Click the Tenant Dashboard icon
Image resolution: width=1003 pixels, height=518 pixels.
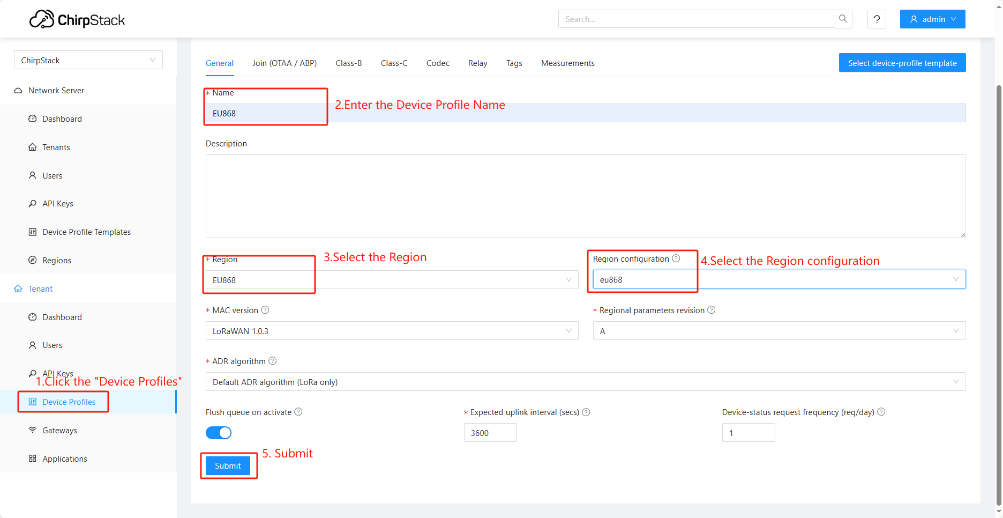(33, 317)
